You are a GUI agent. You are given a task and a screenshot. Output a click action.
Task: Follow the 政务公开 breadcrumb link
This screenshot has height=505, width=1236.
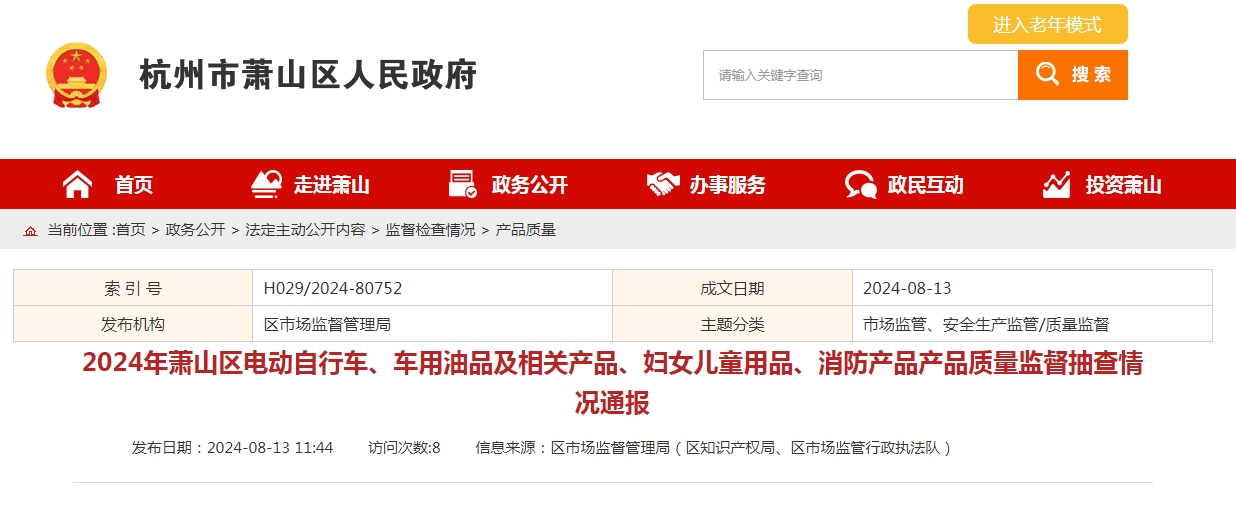click(195, 230)
